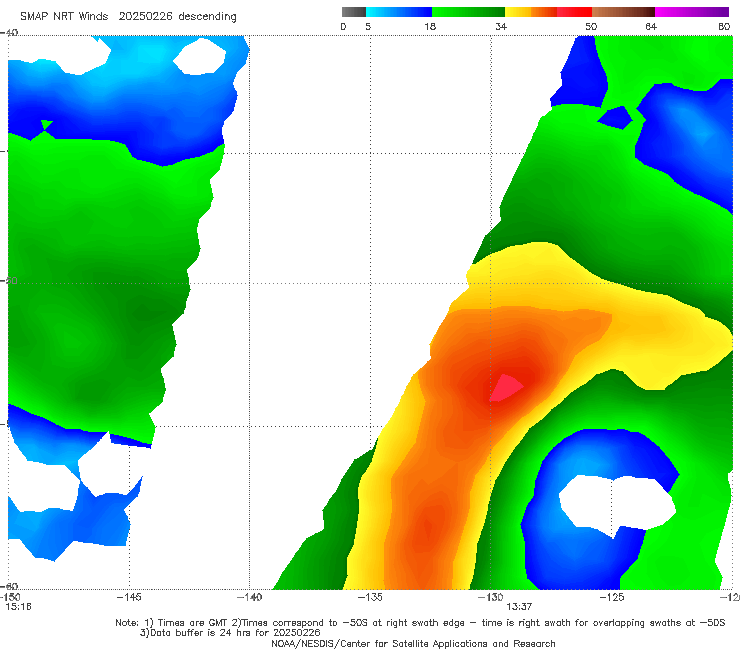Click the white hole inside the blue ring
The height and width of the screenshot is (650, 740).
[617, 505]
